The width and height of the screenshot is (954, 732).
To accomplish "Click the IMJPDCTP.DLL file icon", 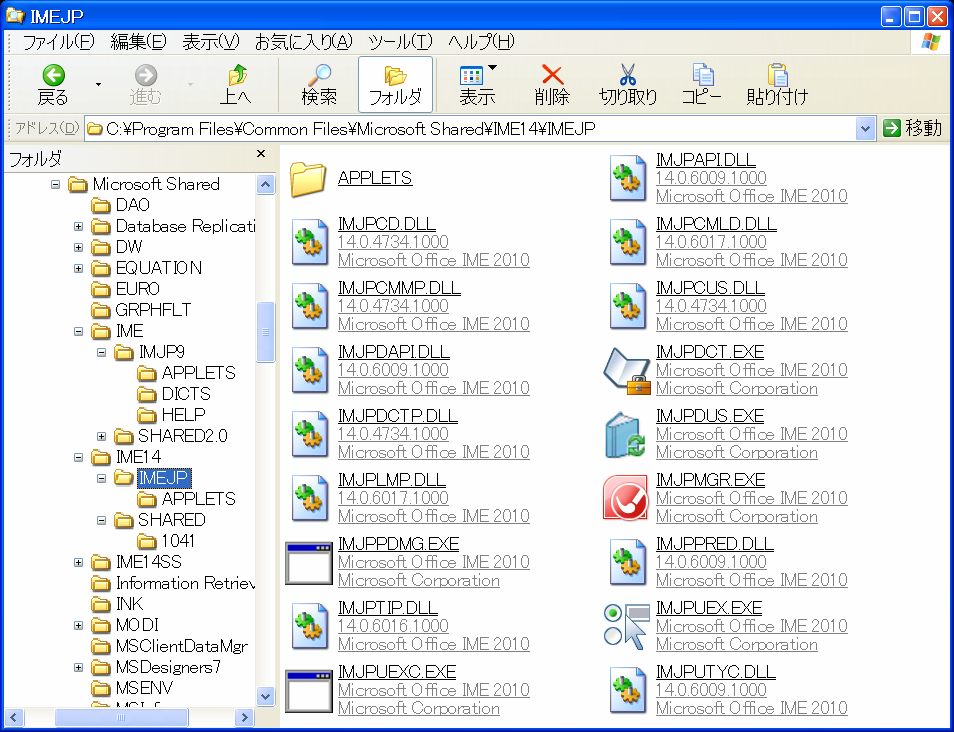I will [x=309, y=434].
